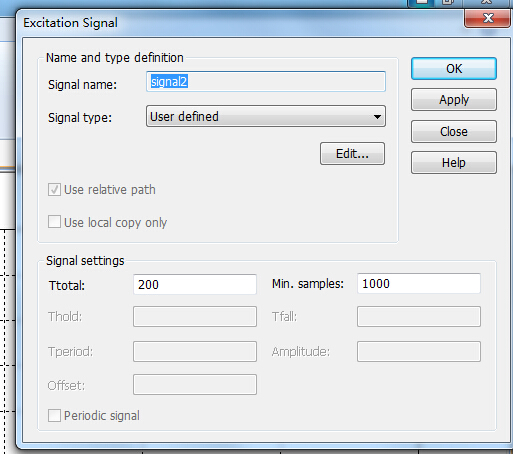This screenshot has width=513, height=454.
Task: Toggle Use relative path checkbox
Action: coord(54,190)
